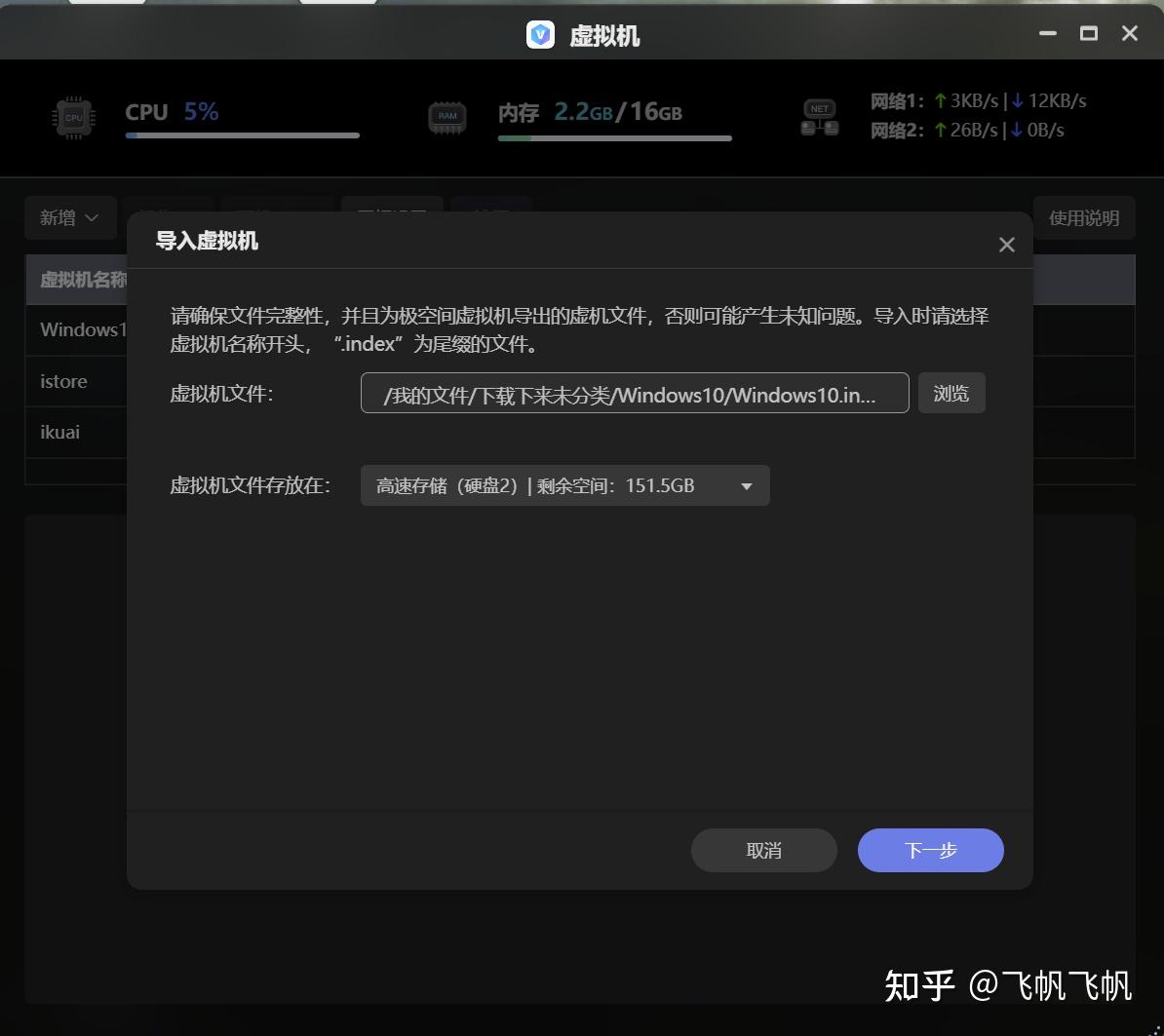Click the RAM memory icon next to 内存

[446, 115]
